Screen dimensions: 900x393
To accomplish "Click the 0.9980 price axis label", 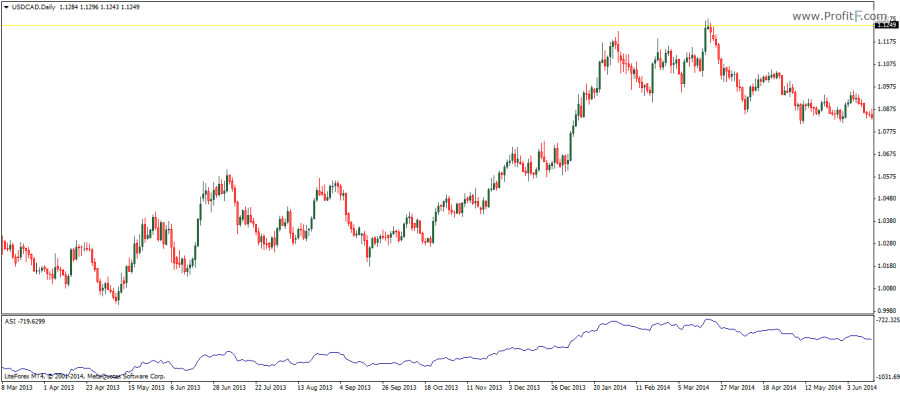I will pyautogui.click(x=887, y=310).
